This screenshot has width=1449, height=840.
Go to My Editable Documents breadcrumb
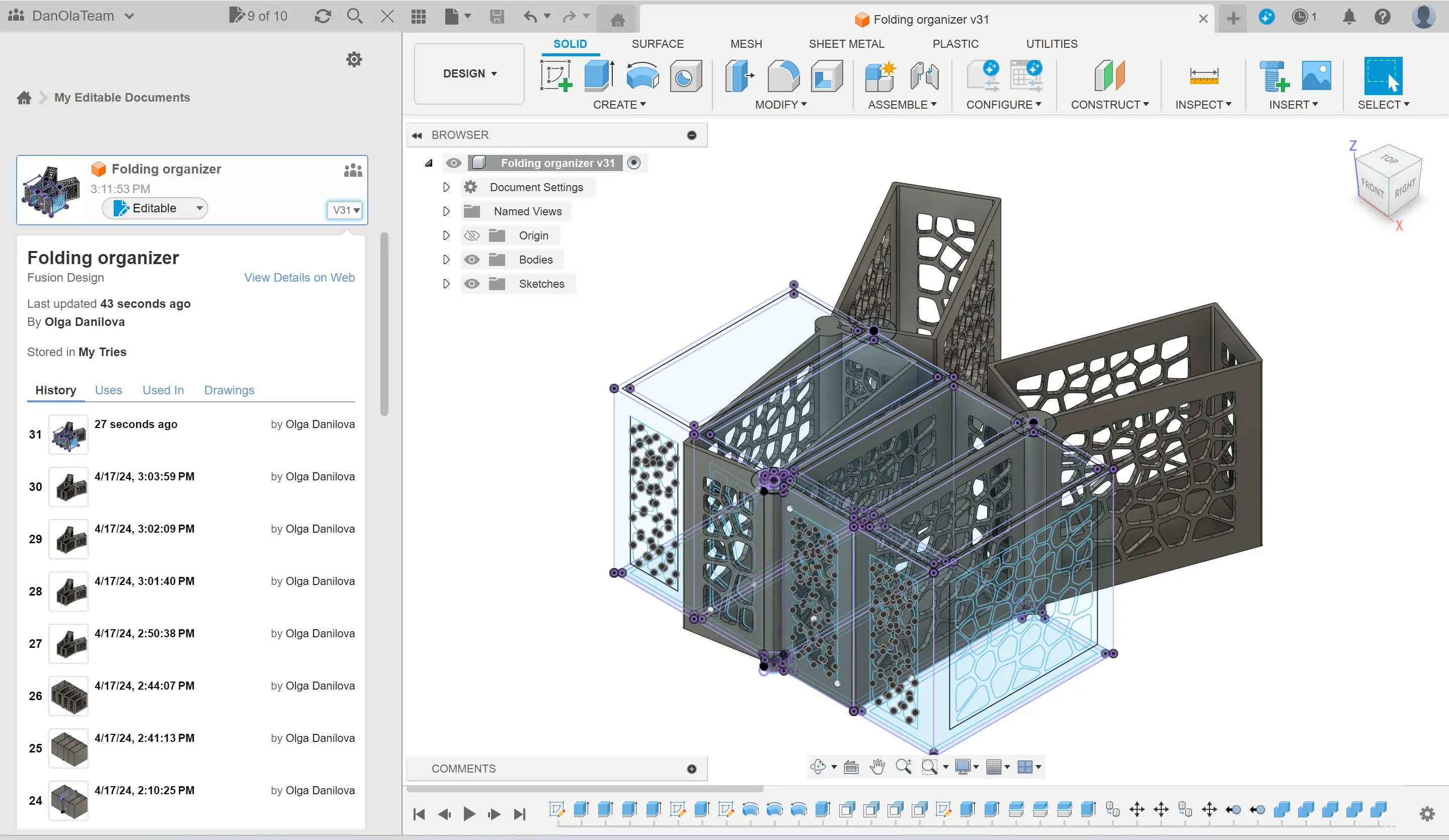[x=122, y=97]
